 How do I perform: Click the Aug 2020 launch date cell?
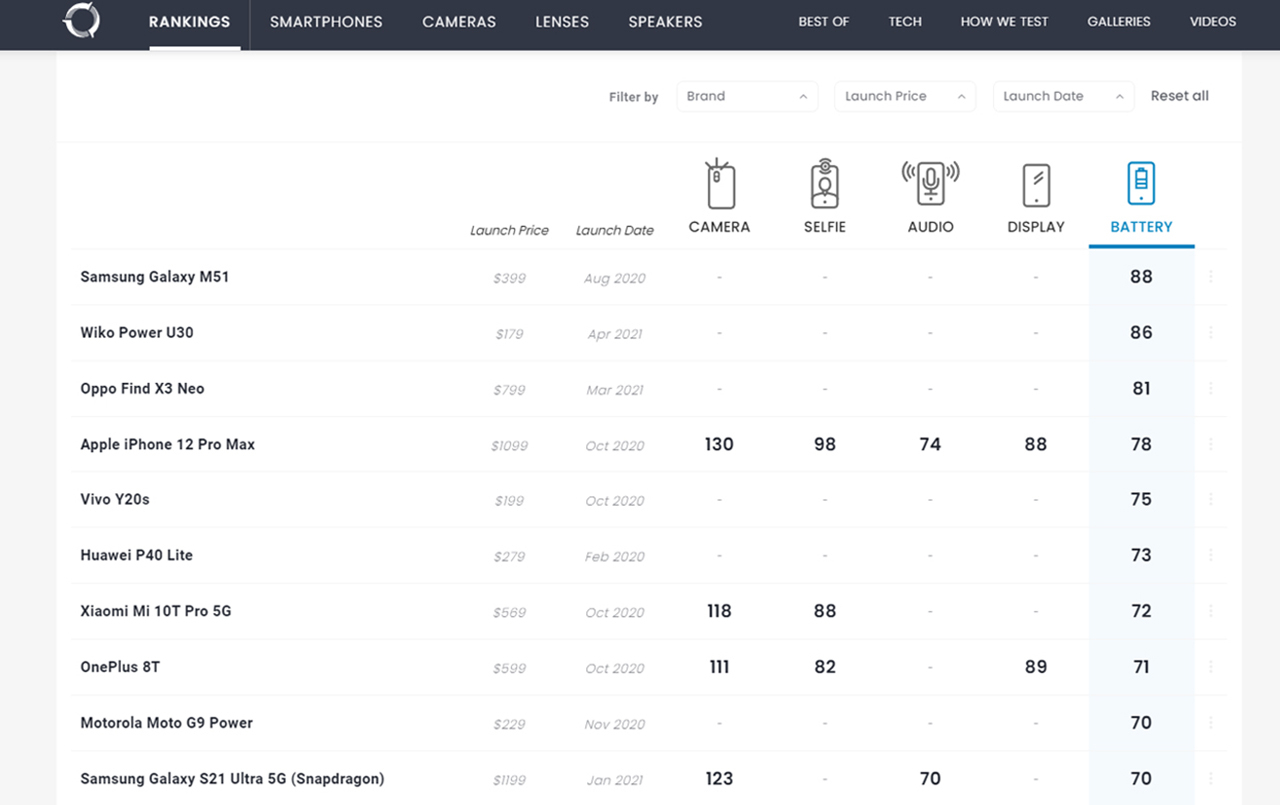[615, 279]
